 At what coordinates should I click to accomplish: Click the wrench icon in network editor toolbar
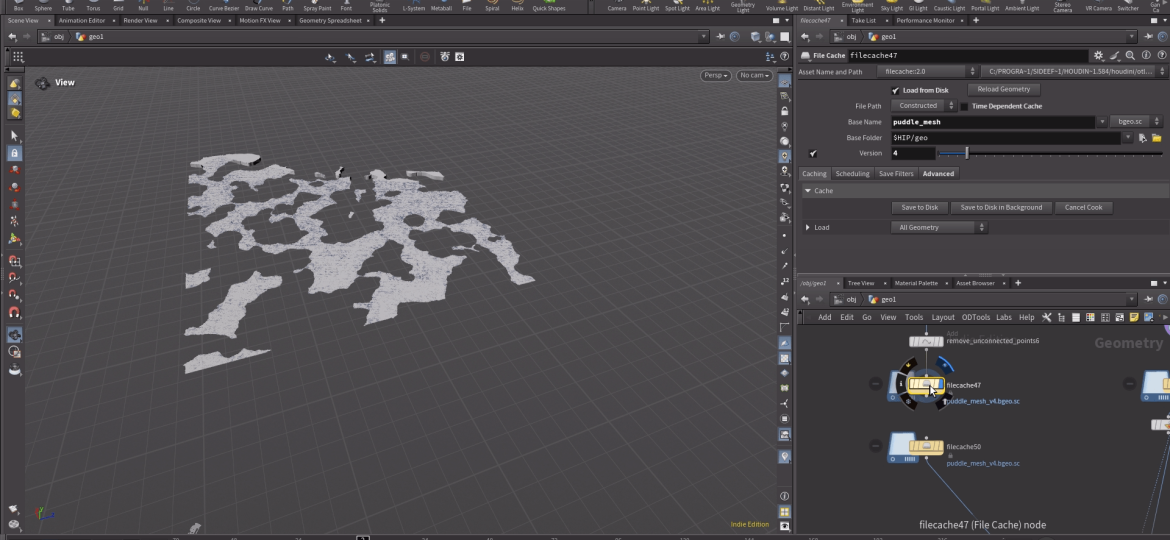point(1046,318)
